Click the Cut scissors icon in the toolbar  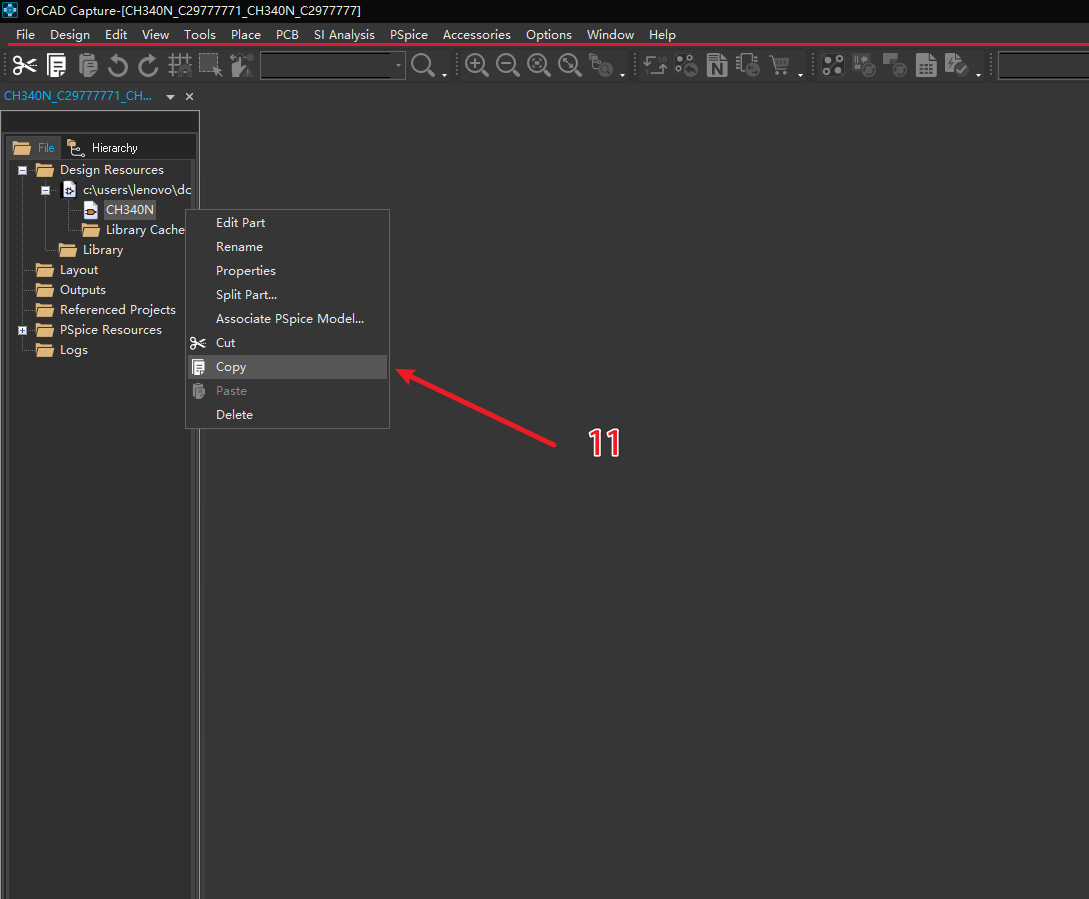(x=24, y=65)
